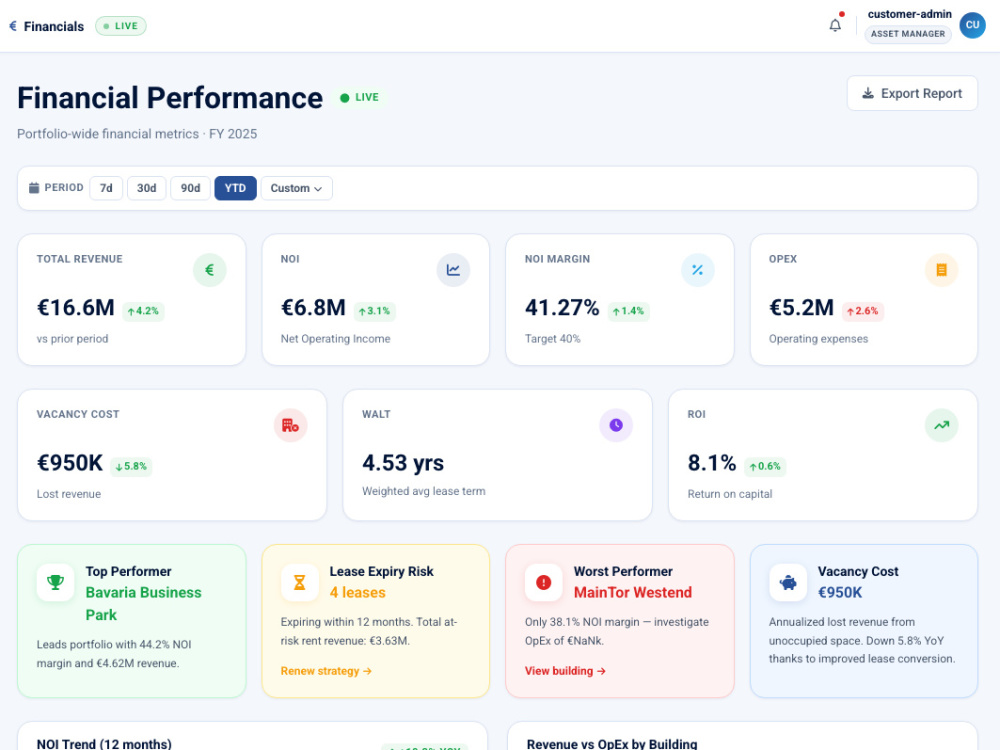Click the €5.2M OpEx value

tap(802, 308)
